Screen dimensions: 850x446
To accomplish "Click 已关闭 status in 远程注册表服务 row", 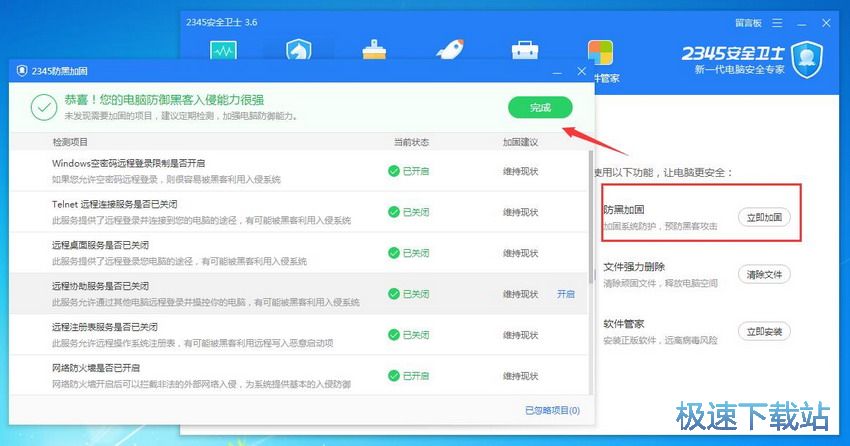I will click(416, 335).
